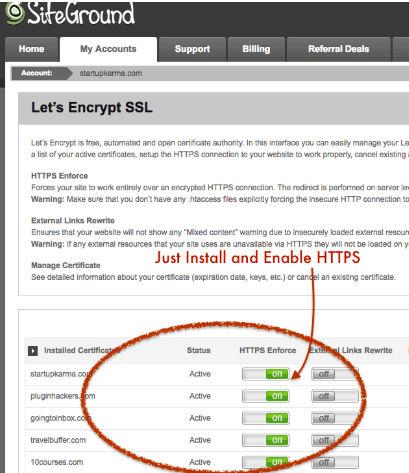Enable External Links Rewrite for pluginhackers.com
This screenshot has height=473, width=409.
coord(335,396)
